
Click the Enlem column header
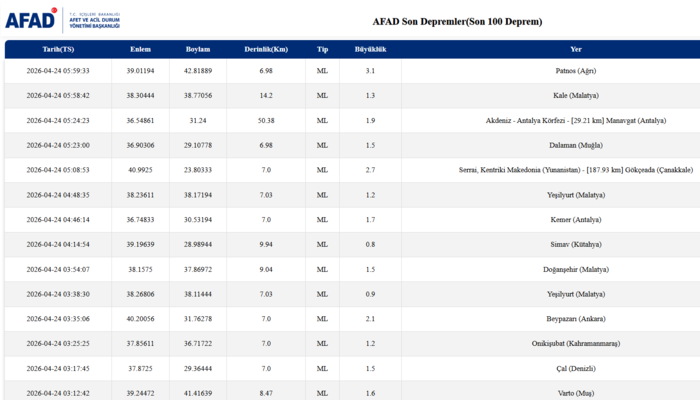click(141, 49)
